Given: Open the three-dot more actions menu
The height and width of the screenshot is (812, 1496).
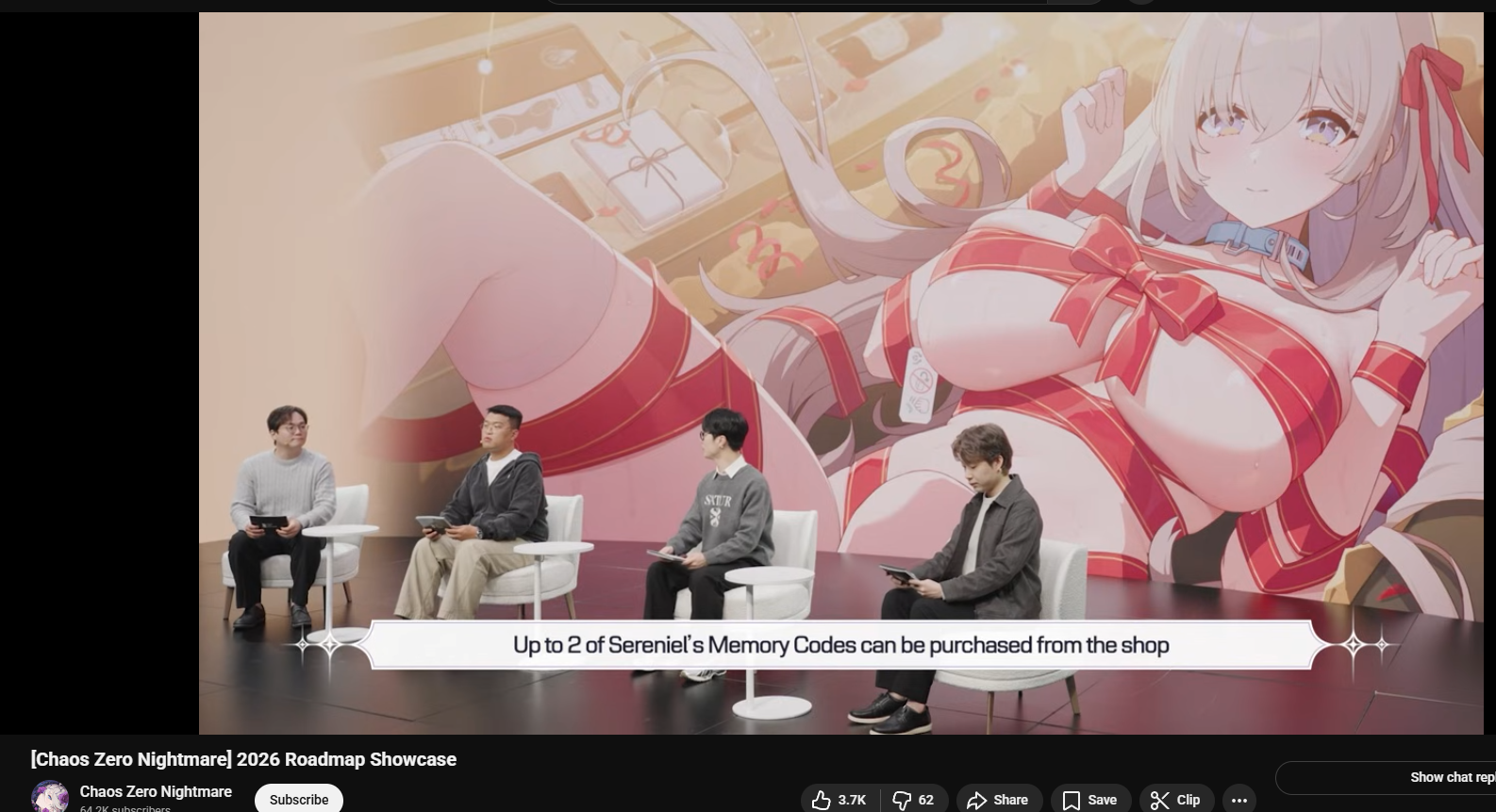Looking at the screenshot, I should coord(1239,800).
